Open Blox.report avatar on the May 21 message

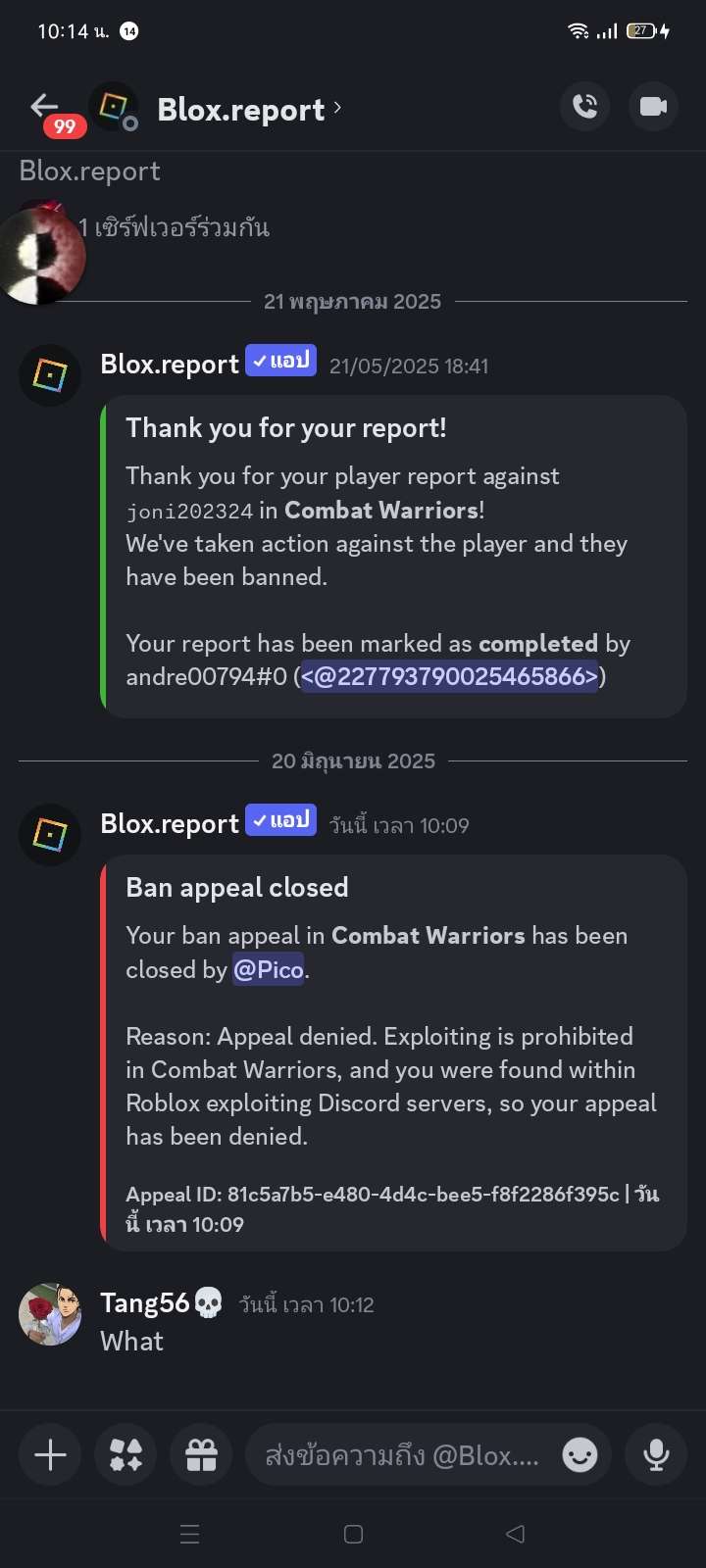click(x=50, y=374)
